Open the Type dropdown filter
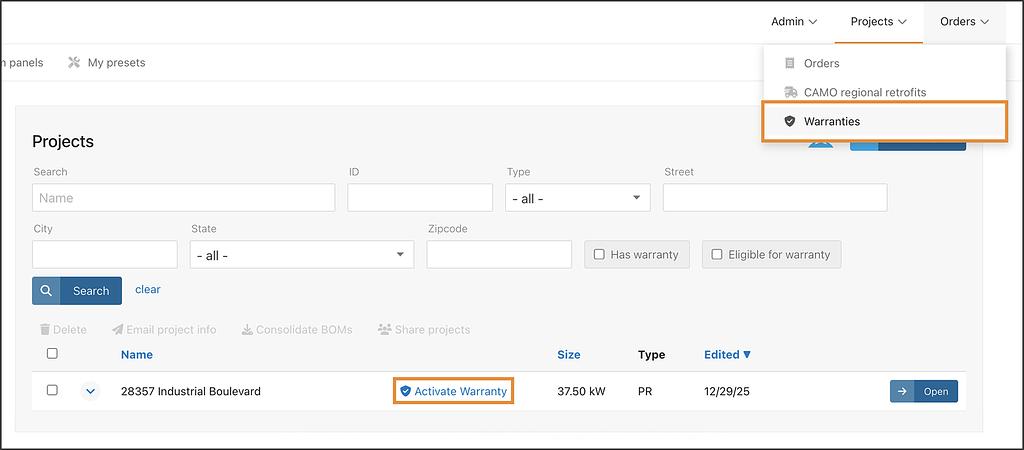 coord(577,198)
